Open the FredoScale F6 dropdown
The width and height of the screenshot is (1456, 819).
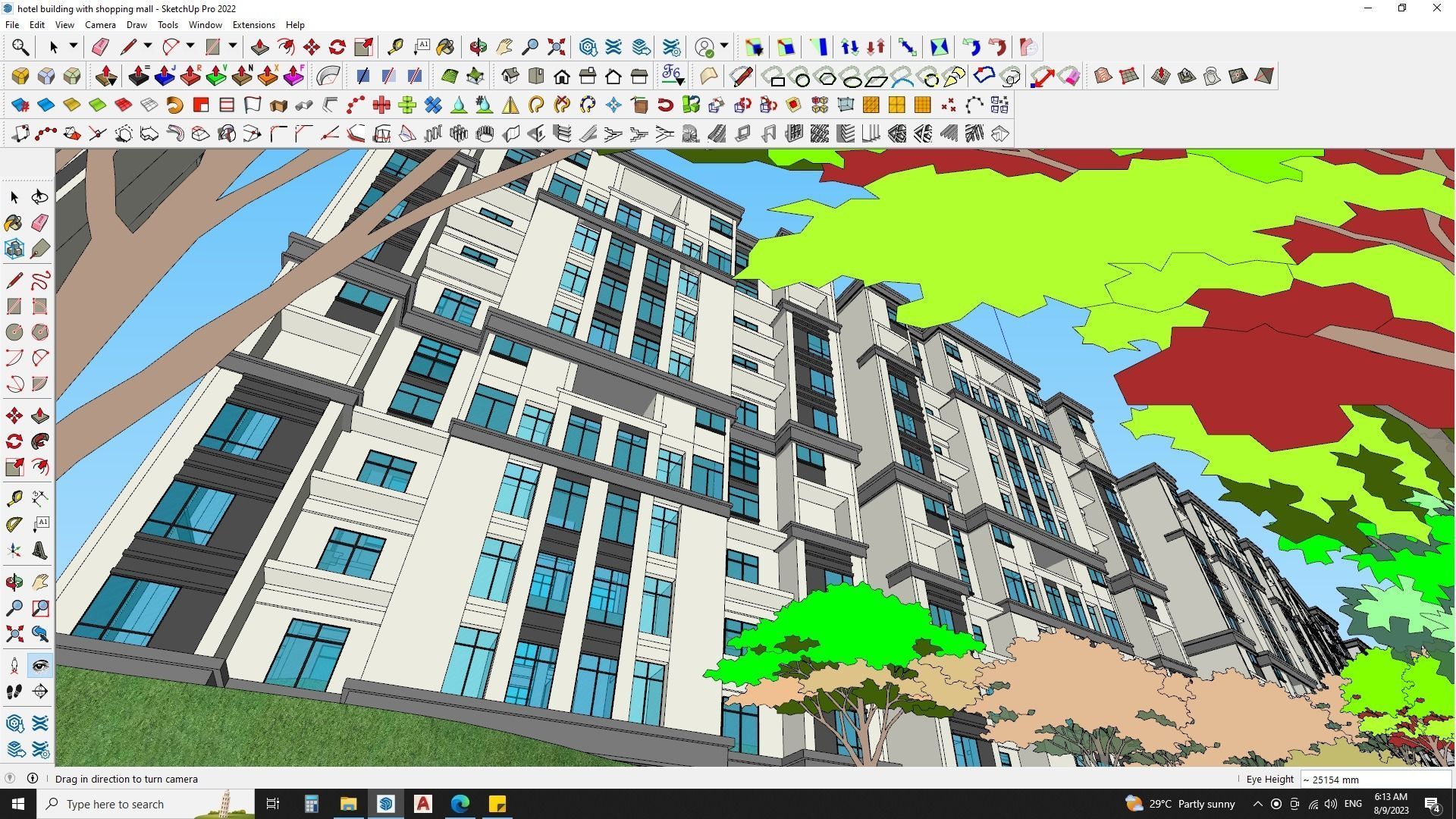673,76
